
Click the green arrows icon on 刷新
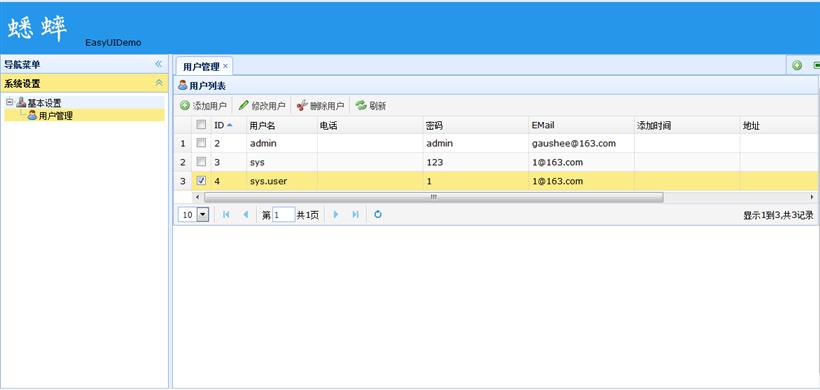click(361, 106)
